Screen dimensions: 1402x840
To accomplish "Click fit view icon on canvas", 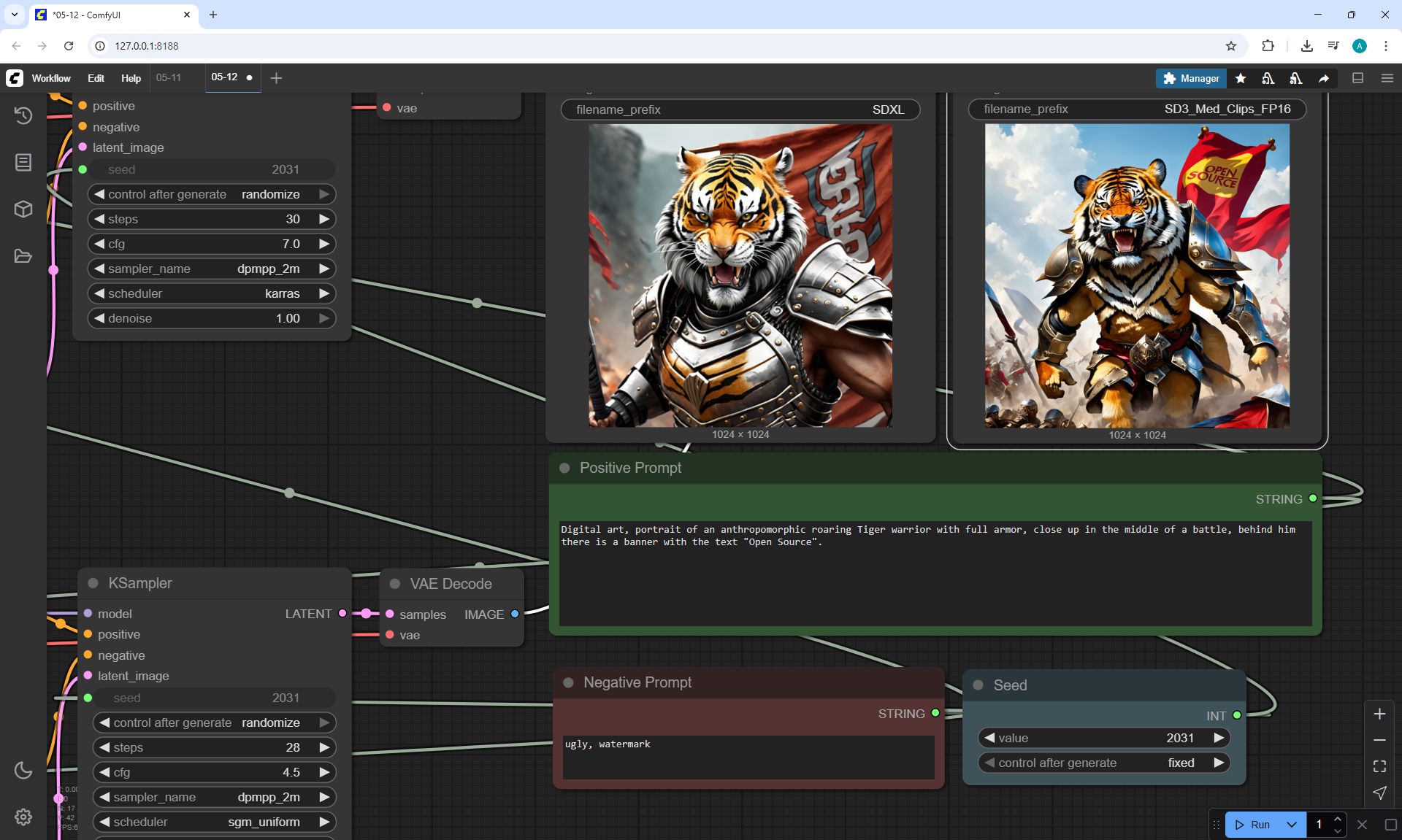I will [x=1379, y=766].
